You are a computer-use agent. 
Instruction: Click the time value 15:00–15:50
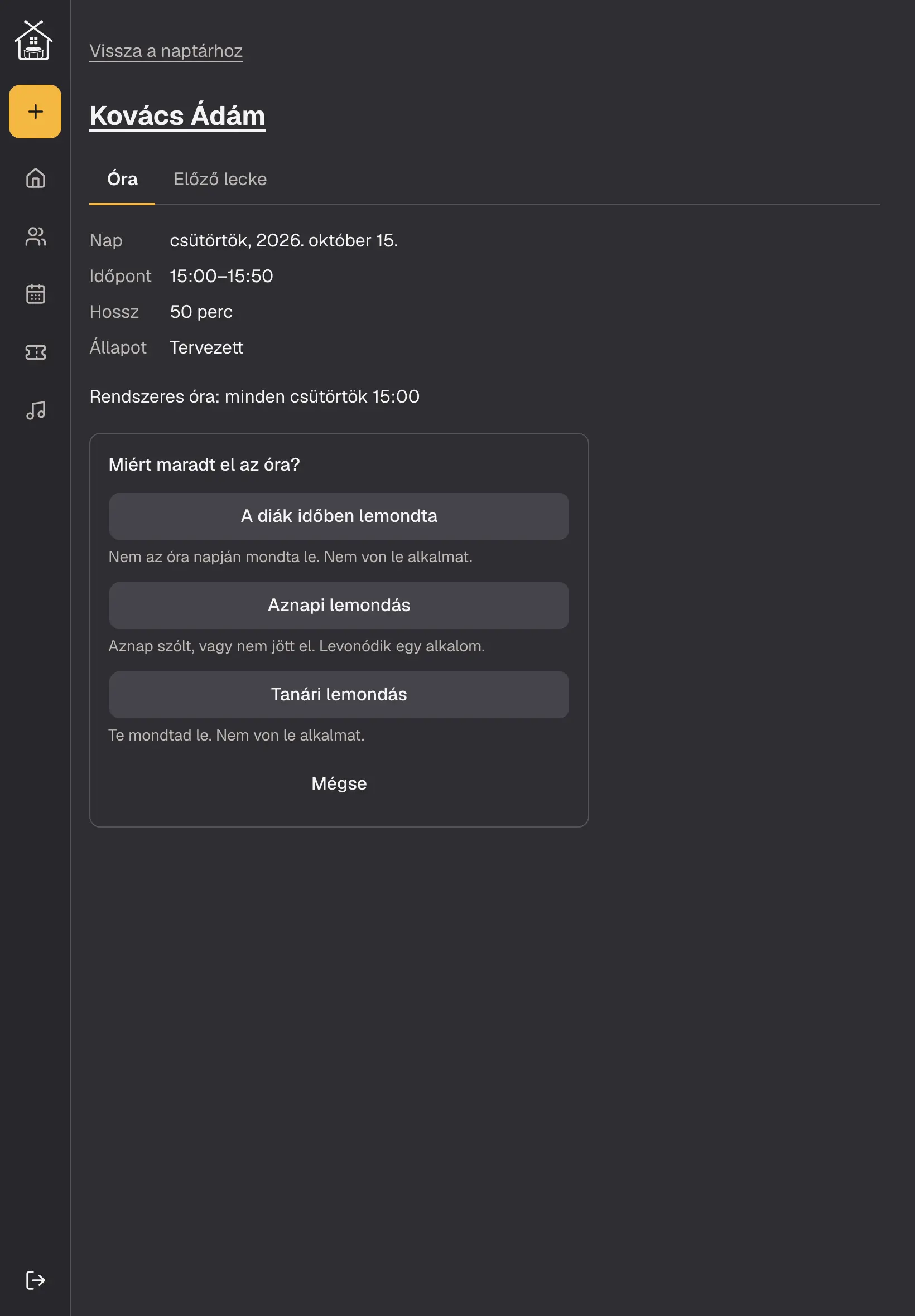point(221,276)
